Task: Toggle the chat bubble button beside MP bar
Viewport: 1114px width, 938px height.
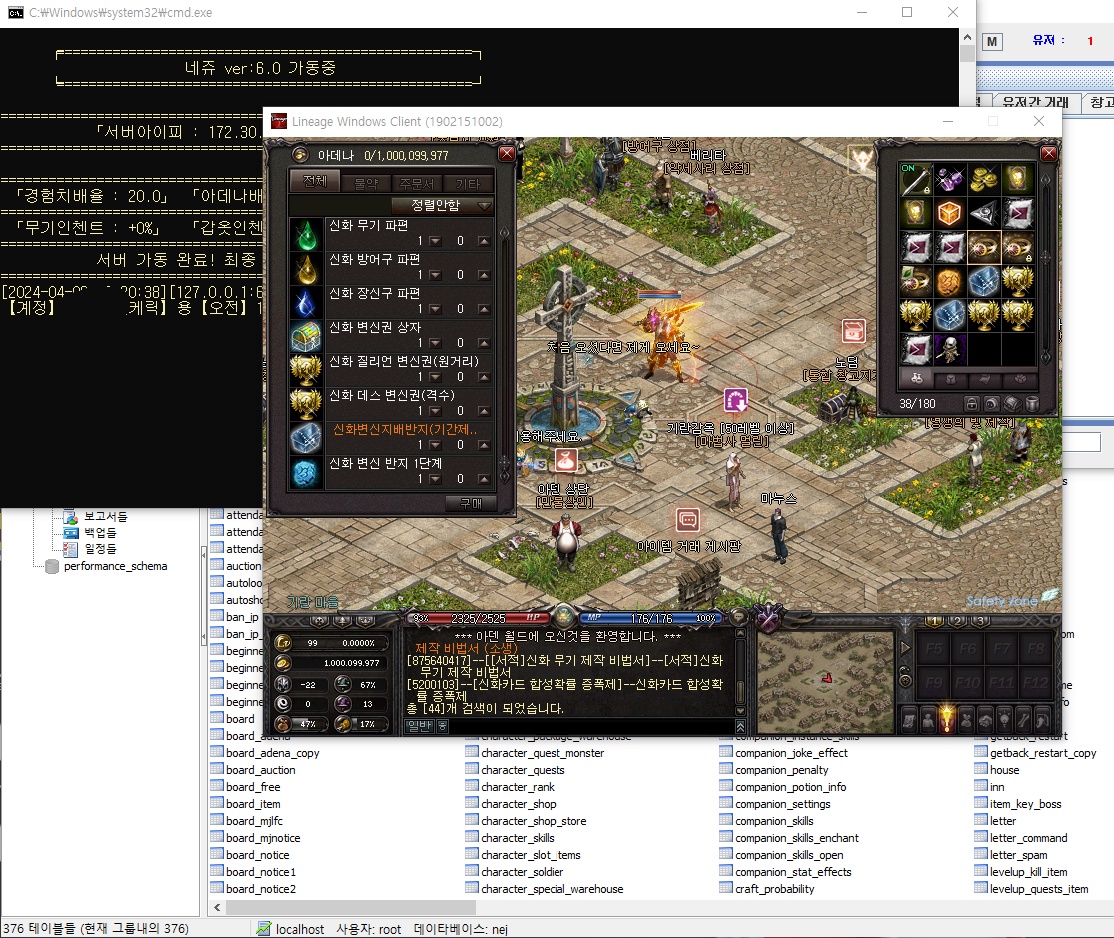Action: pyautogui.click(x=739, y=616)
